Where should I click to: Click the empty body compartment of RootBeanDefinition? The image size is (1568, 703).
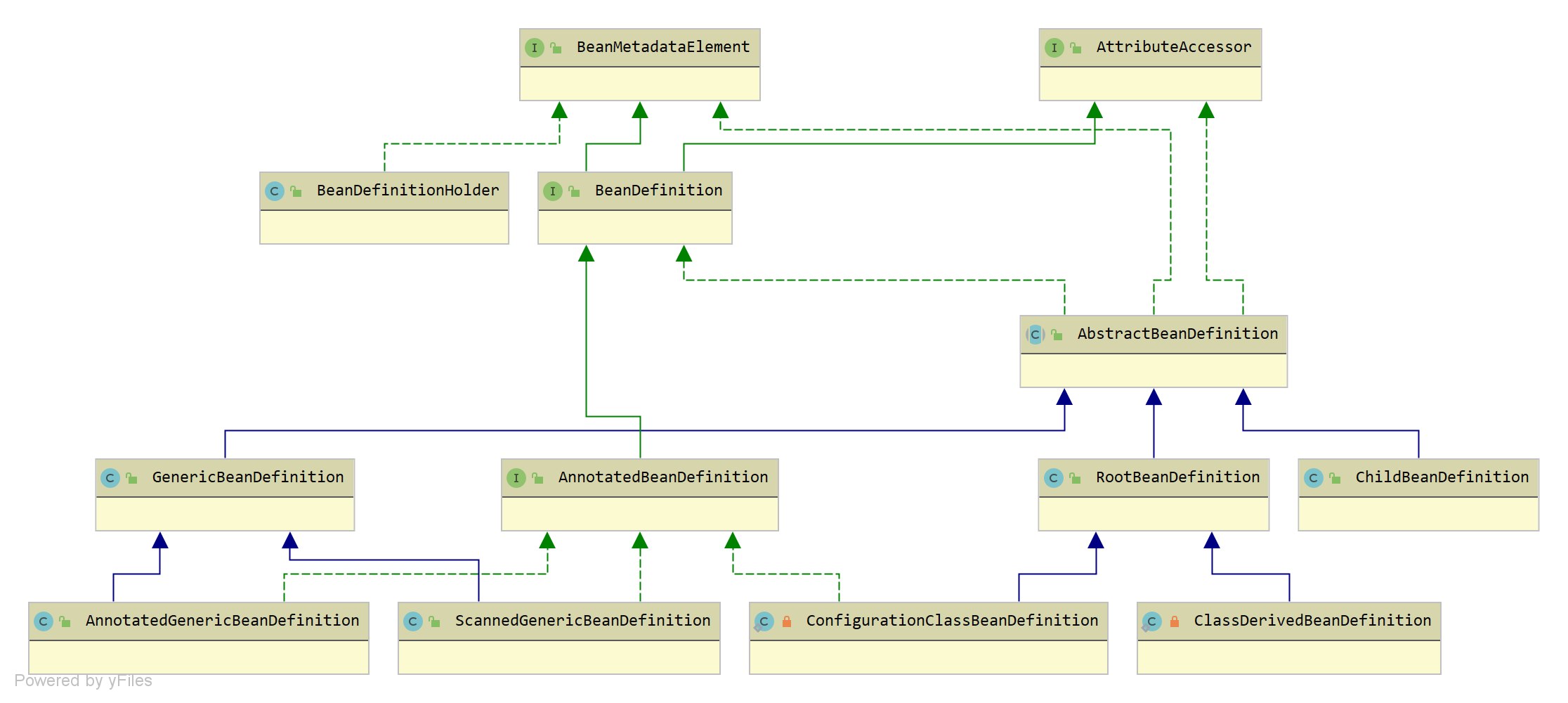[1154, 514]
